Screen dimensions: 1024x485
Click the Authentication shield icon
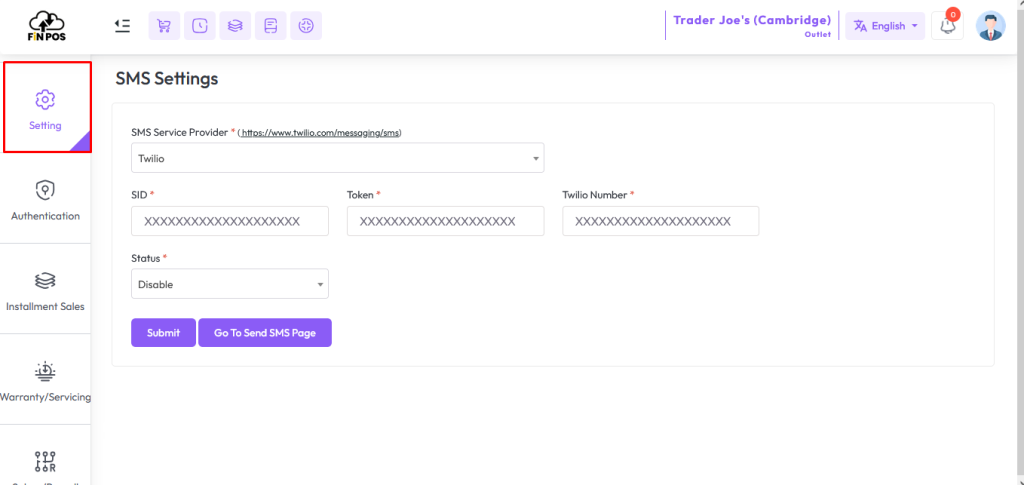click(x=45, y=190)
